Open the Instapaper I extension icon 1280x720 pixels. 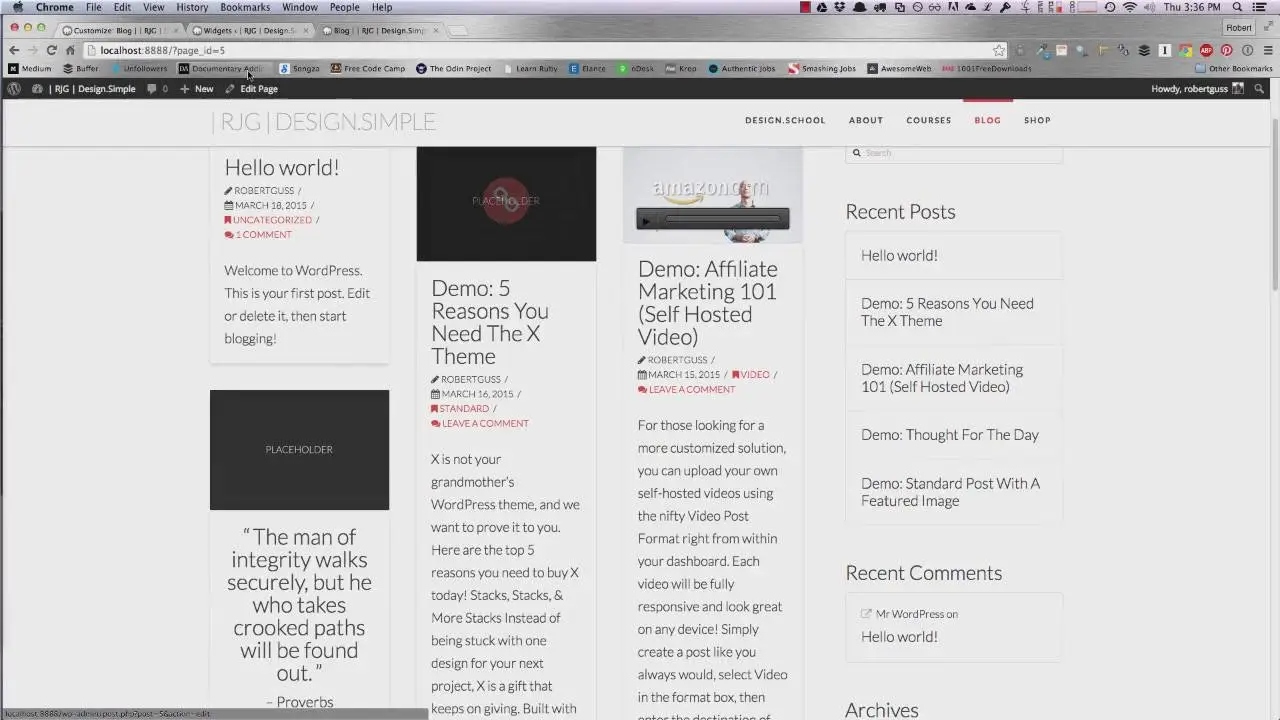point(1165,50)
